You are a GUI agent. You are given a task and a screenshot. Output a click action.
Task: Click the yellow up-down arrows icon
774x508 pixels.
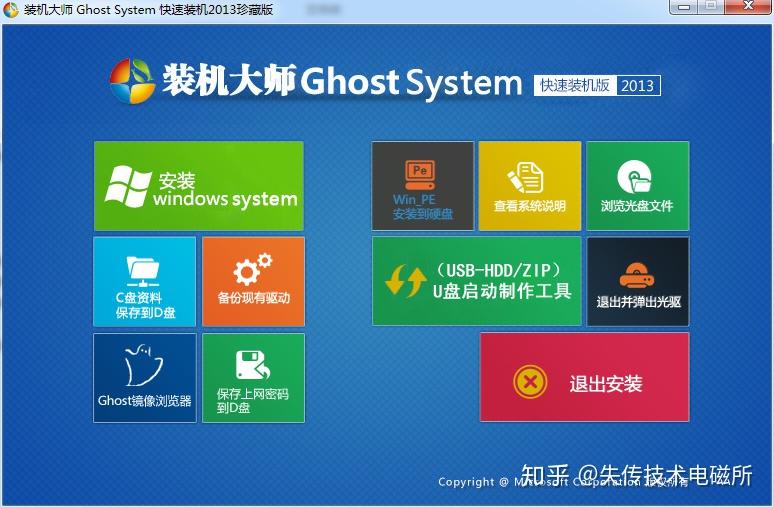coord(406,280)
